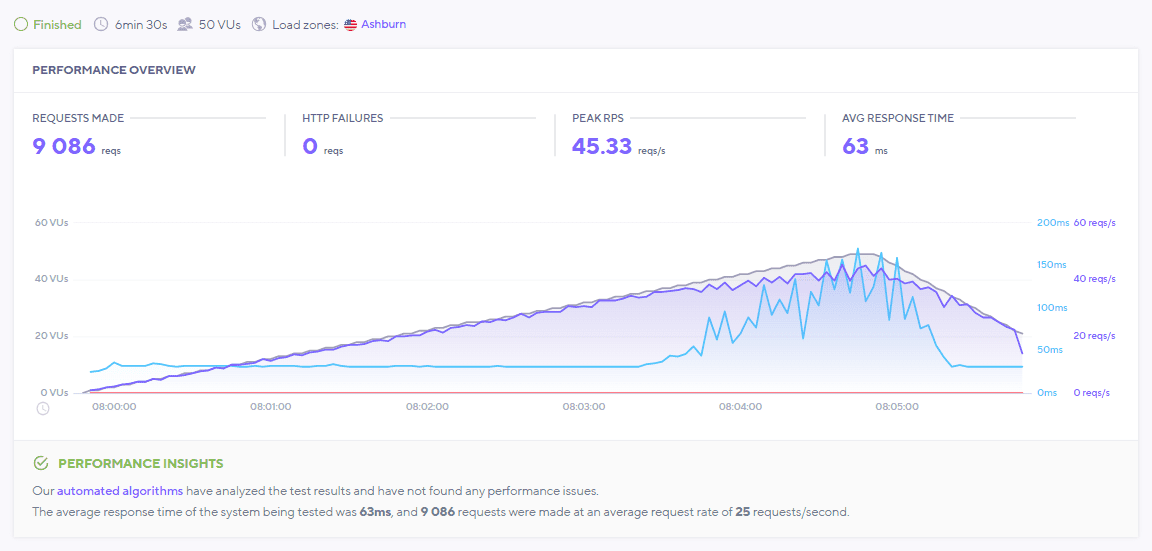Click the users icon next to 50 VUs
Image resolution: width=1152 pixels, height=551 pixels.
tap(185, 24)
